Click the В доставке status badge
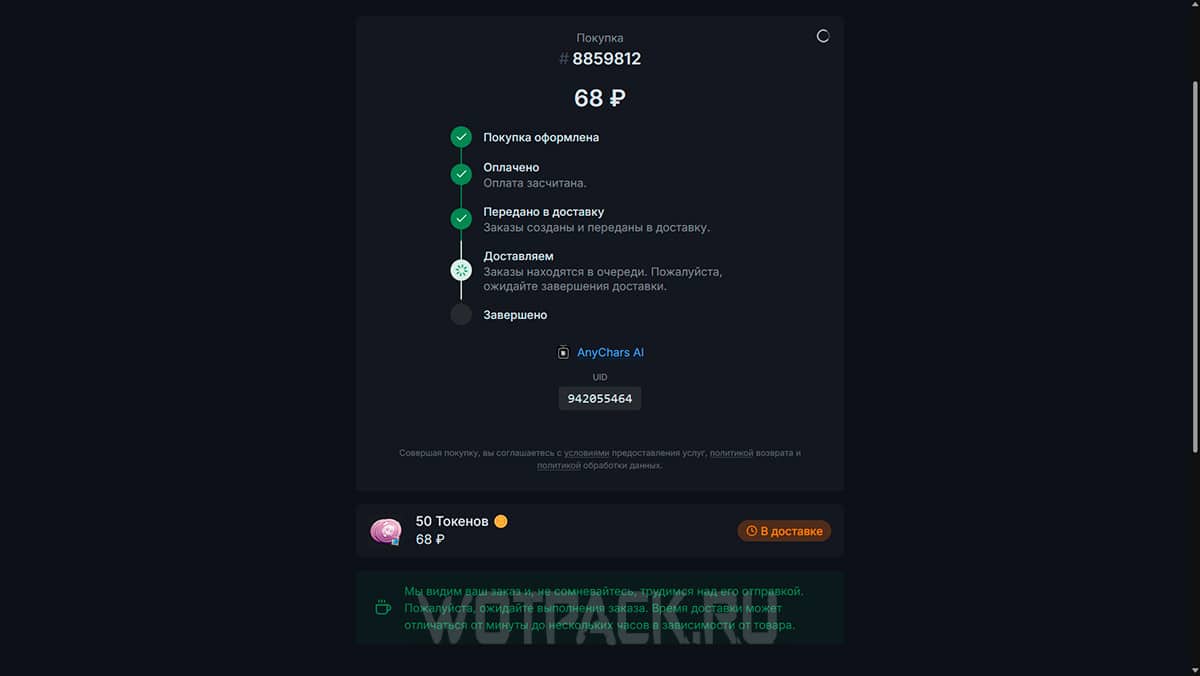The height and width of the screenshot is (676, 1200). pyautogui.click(x=784, y=531)
